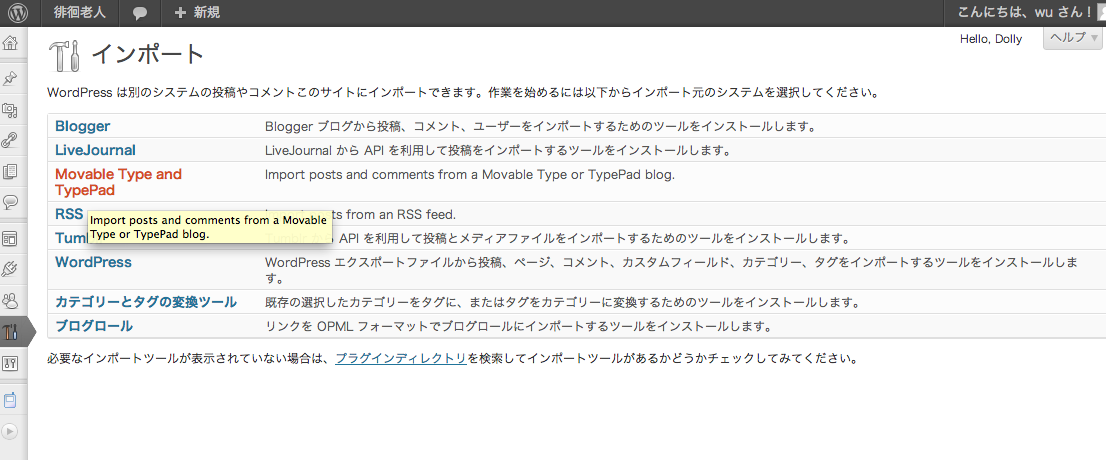Click the WordPress importer link
The width and height of the screenshot is (1106, 460).
[x=93, y=262]
